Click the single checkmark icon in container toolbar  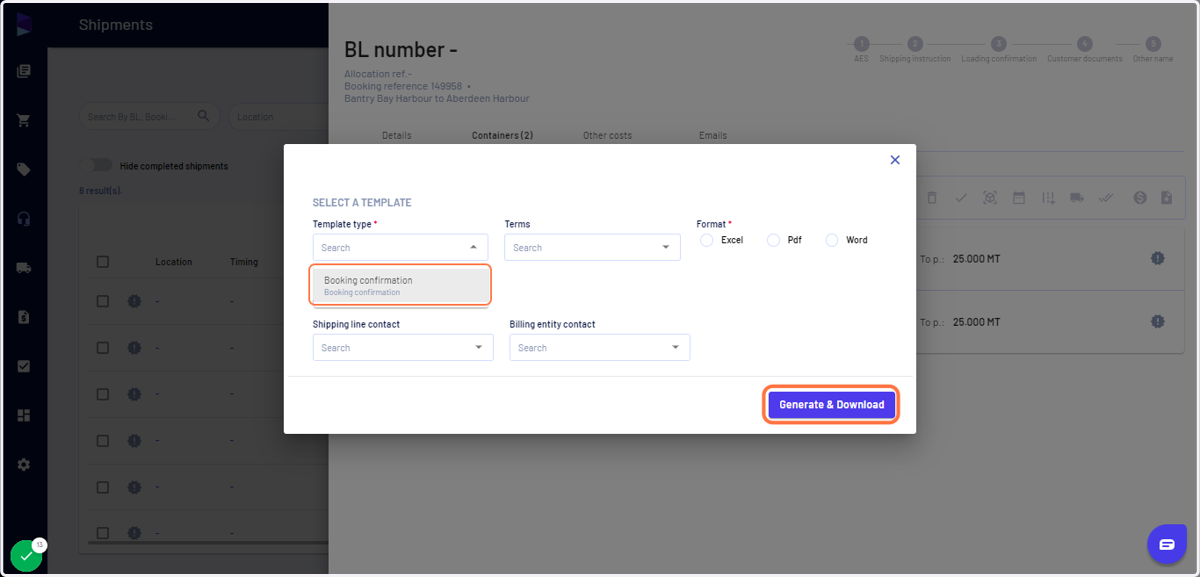(x=961, y=198)
